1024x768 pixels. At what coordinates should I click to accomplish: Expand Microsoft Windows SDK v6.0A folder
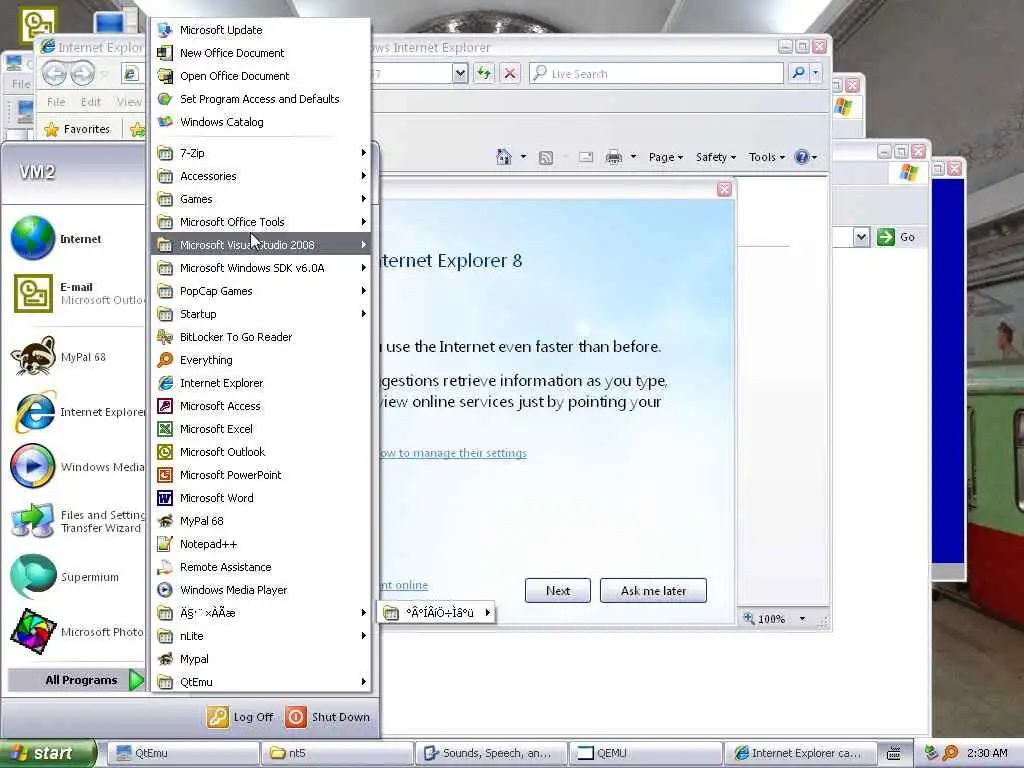pos(261,268)
